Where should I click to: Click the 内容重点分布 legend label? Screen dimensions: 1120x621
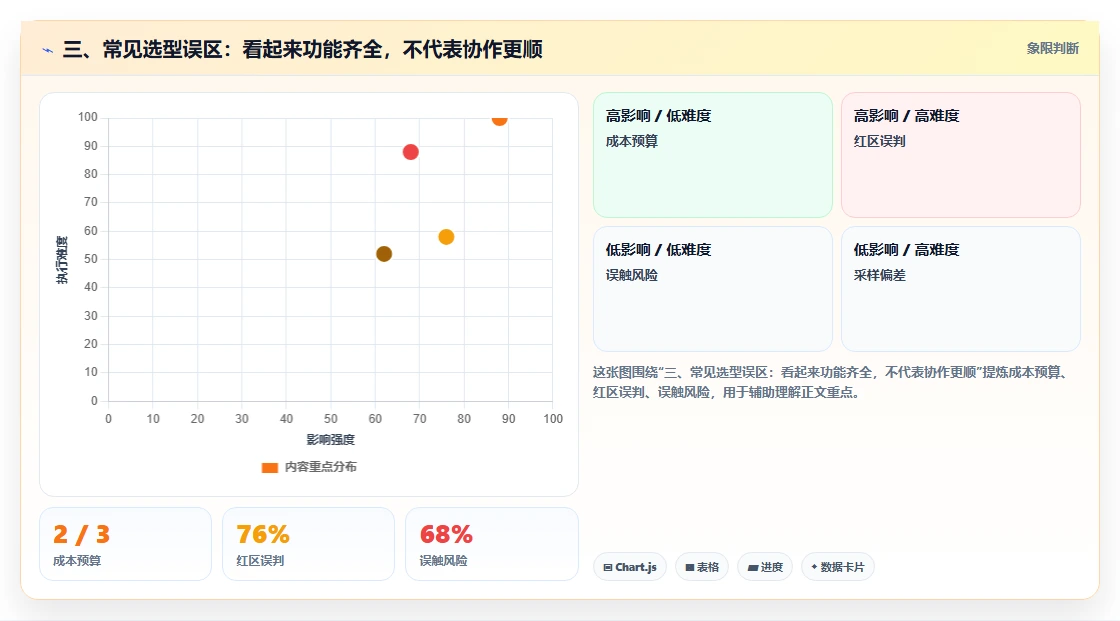pyautogui.click(x=320, y=467)
